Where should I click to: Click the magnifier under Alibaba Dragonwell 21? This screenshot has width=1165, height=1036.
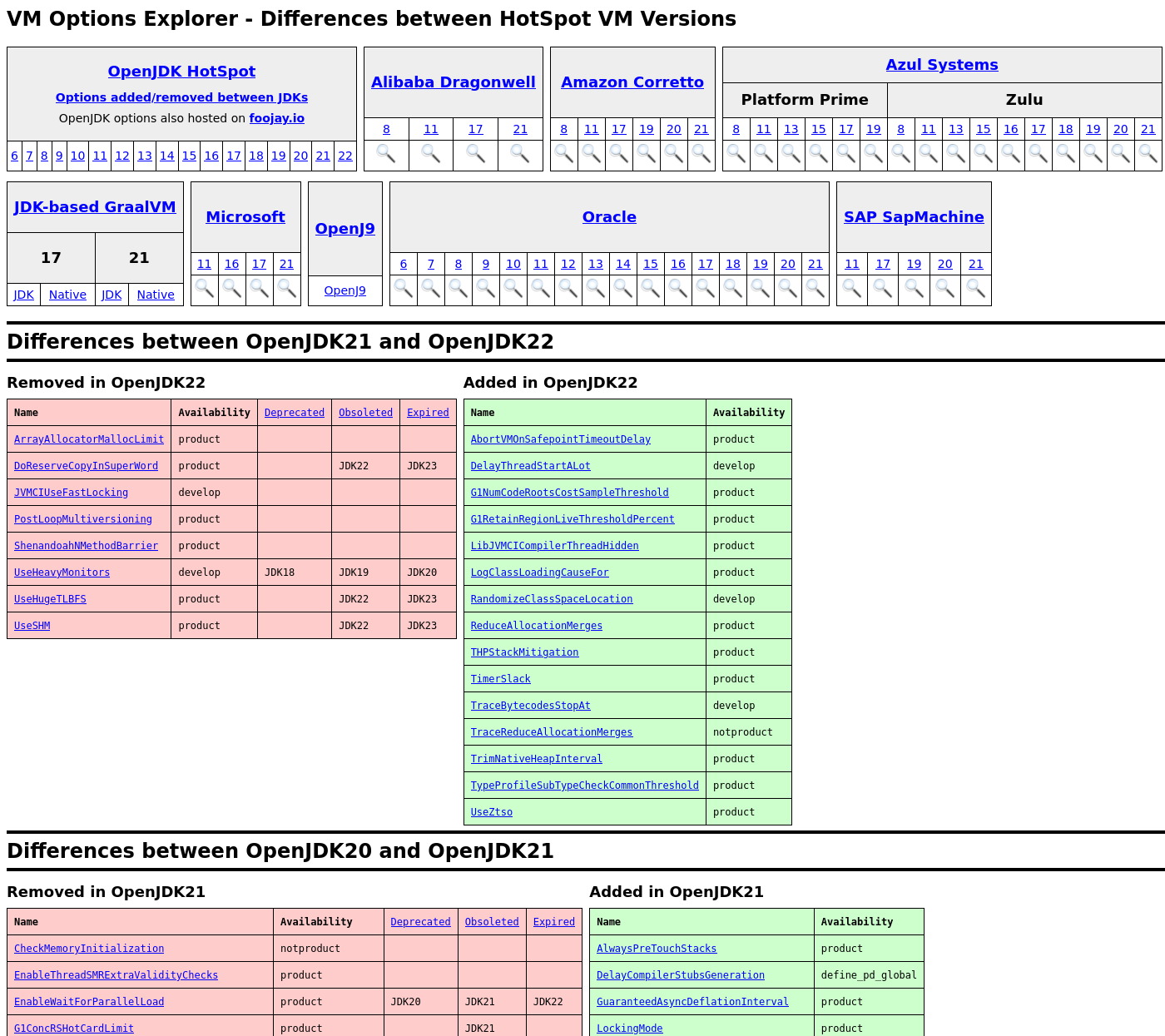[x=520, y=154]
